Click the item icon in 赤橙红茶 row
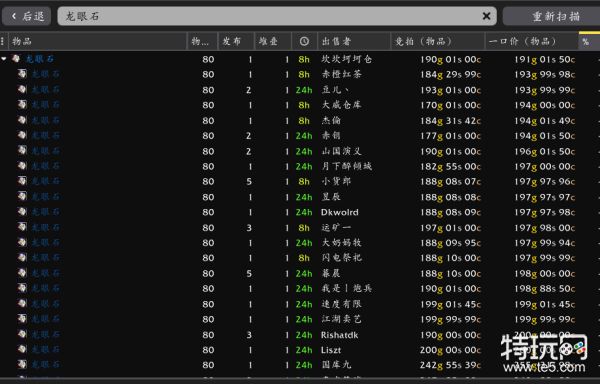 pyautogui.click(x=22, y=74)
